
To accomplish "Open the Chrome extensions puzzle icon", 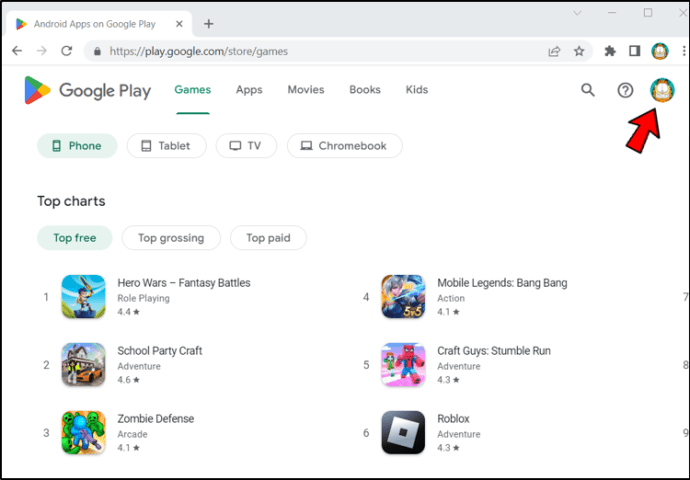I will tap(610, 51).
